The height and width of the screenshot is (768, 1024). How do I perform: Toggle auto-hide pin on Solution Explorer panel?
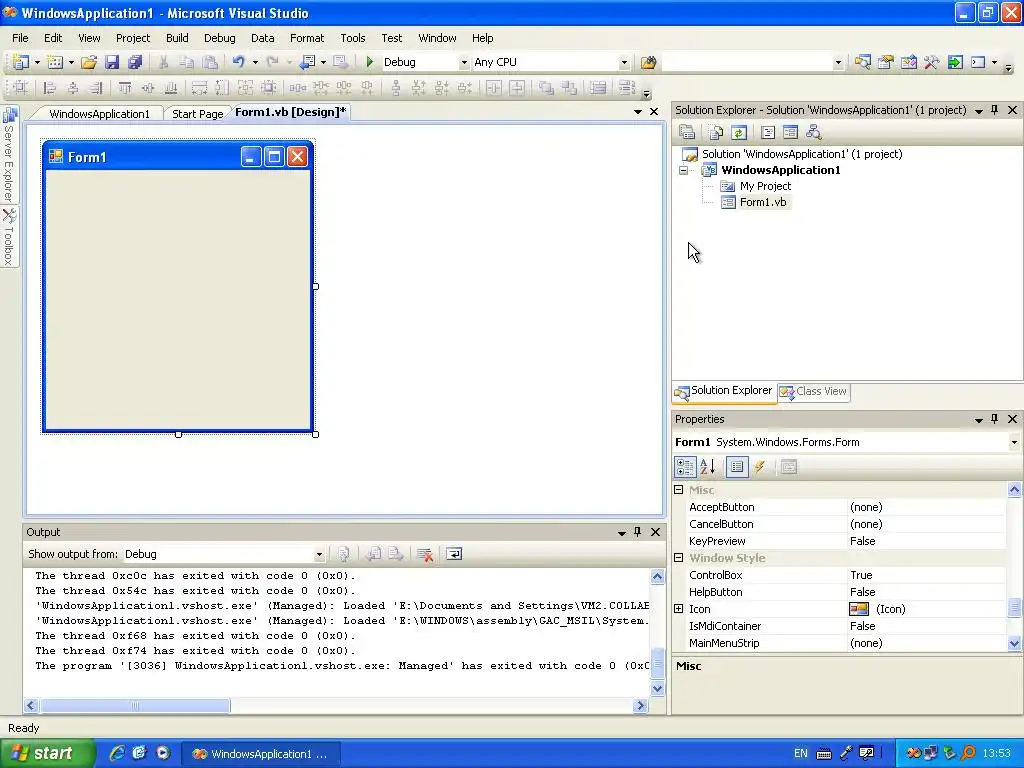(995, 110)
